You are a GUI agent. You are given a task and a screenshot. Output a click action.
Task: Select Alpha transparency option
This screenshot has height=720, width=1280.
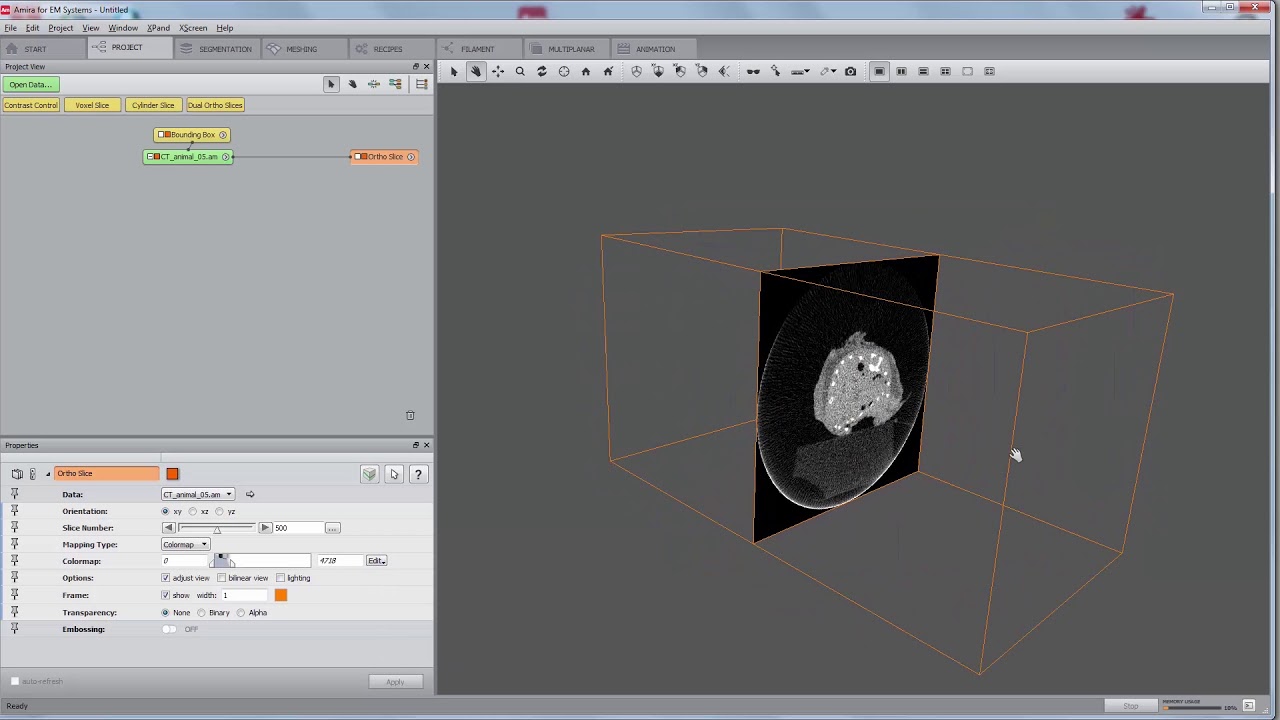241,612
